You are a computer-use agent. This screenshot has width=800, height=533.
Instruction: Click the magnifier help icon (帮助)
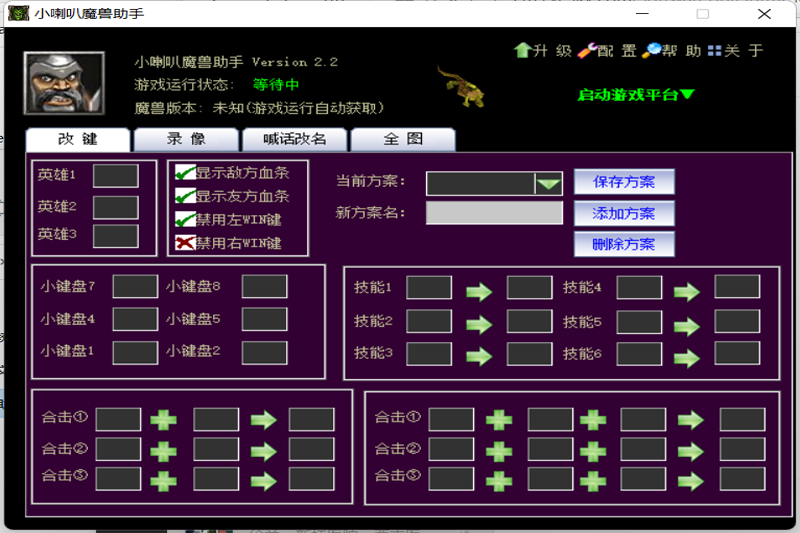[652, 50]
